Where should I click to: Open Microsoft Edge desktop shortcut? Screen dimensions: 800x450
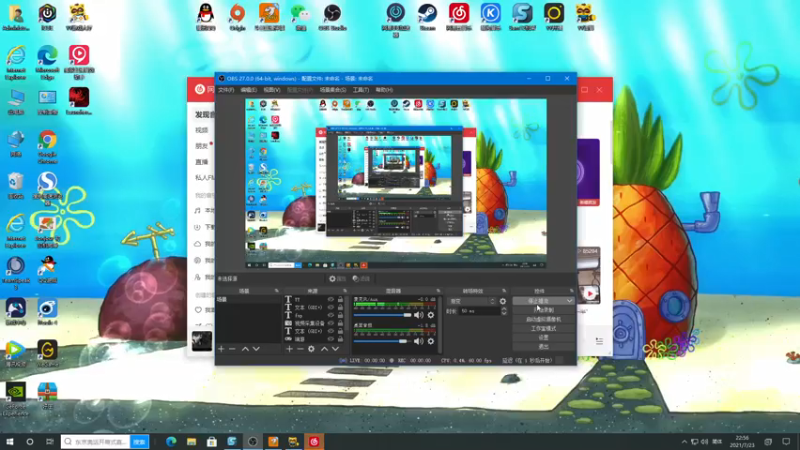(x=47, y=62)
